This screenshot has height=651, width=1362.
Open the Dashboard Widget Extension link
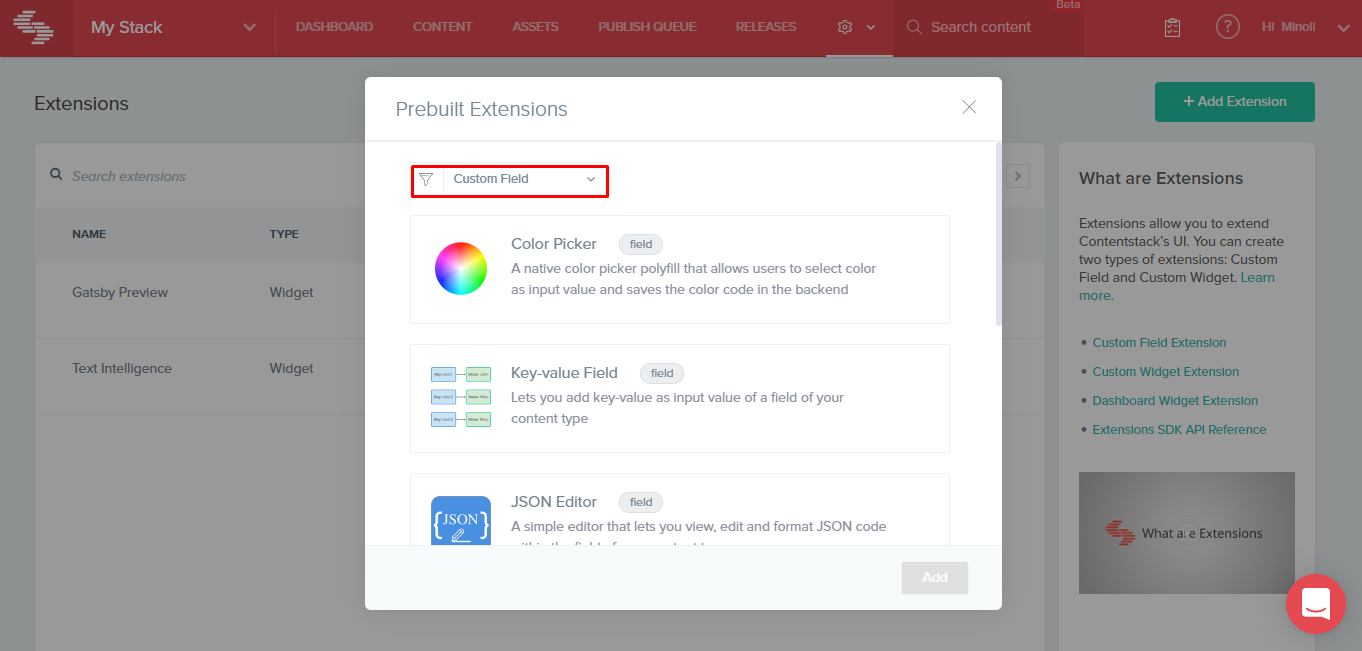(1175, 401)
